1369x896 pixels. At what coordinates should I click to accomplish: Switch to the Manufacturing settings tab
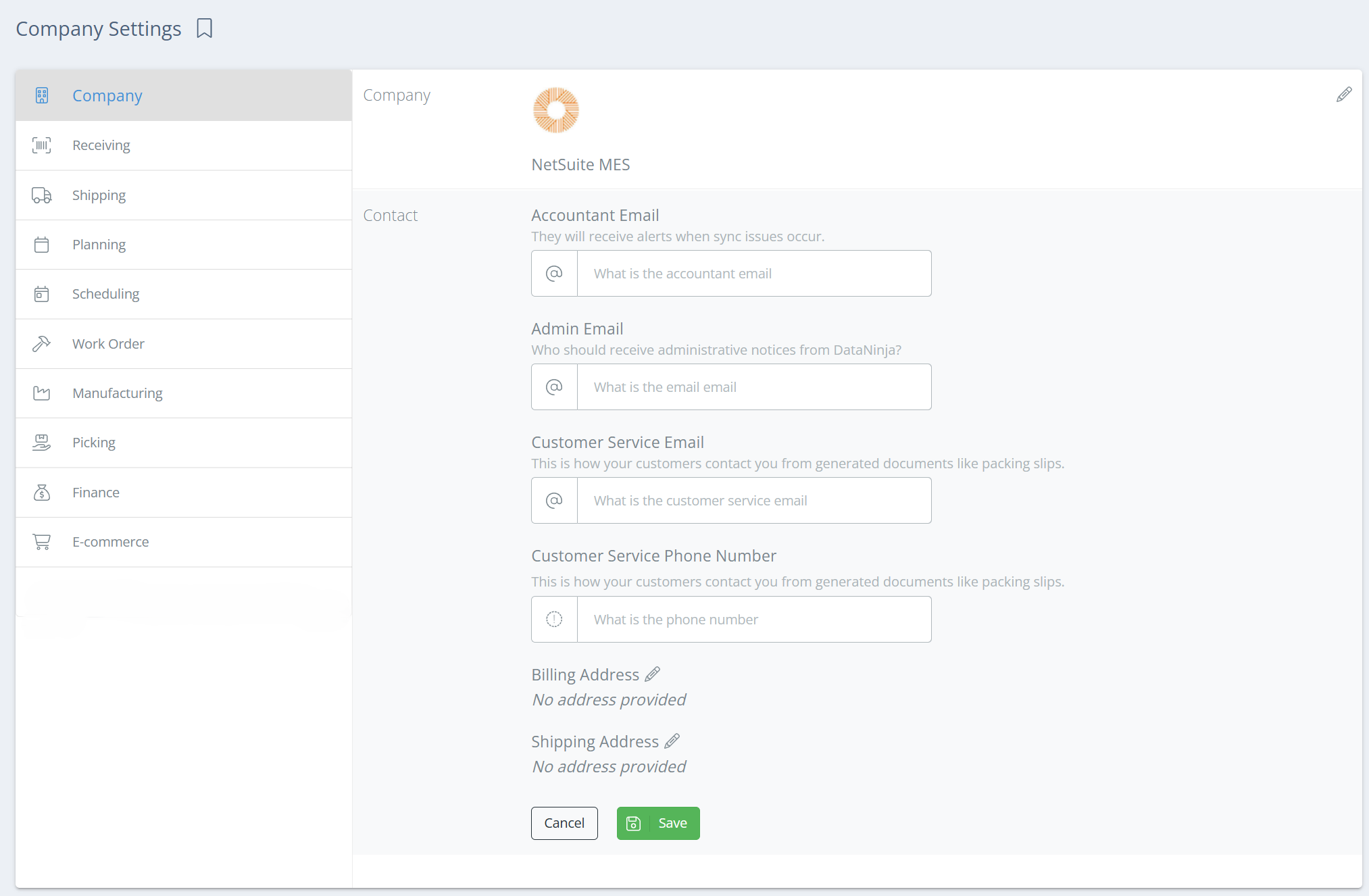click(117, 393)
